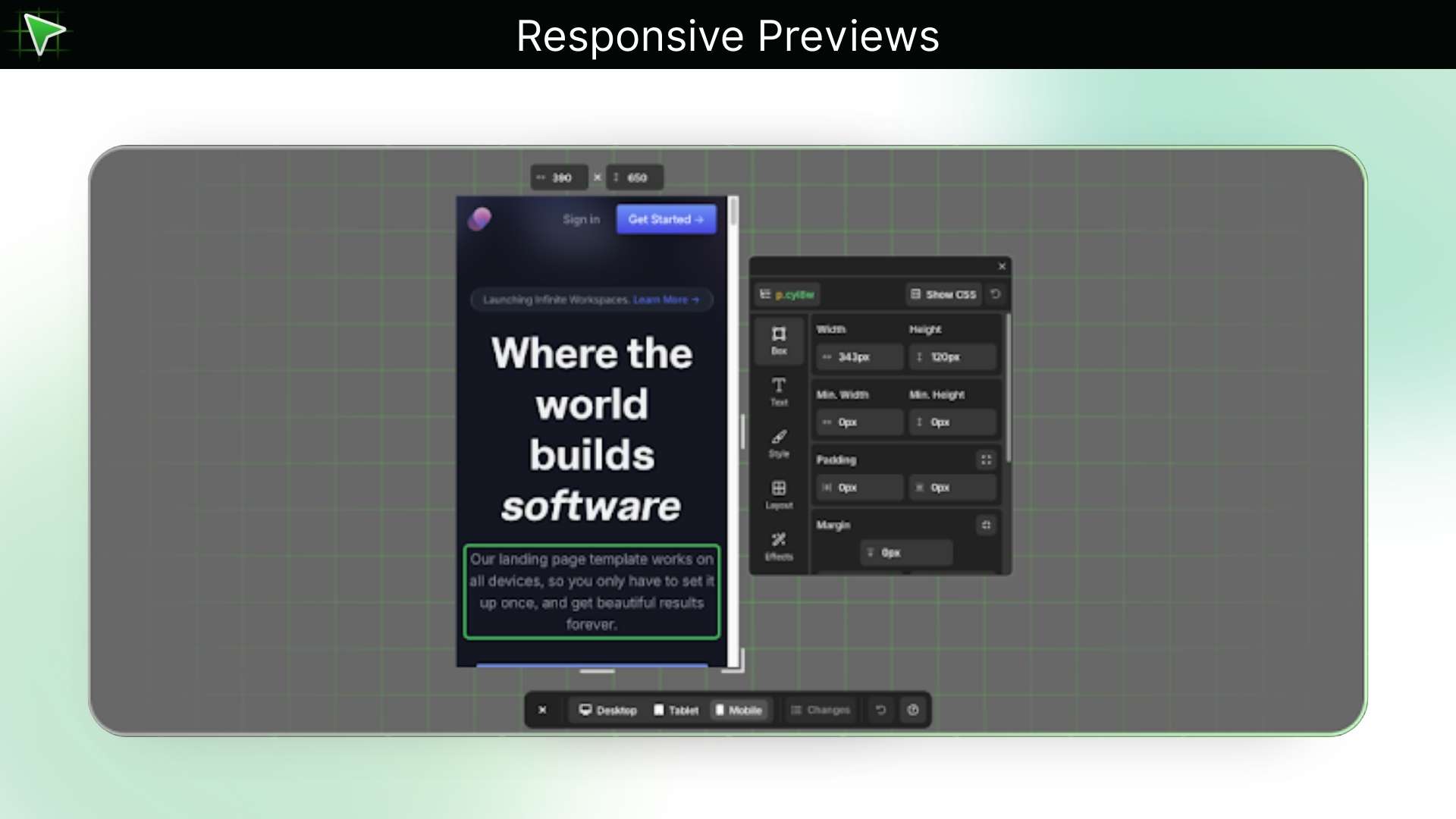Open the Box properties section
The width and height of the screenshot is (1456, 819).
[x=779, y=340]
